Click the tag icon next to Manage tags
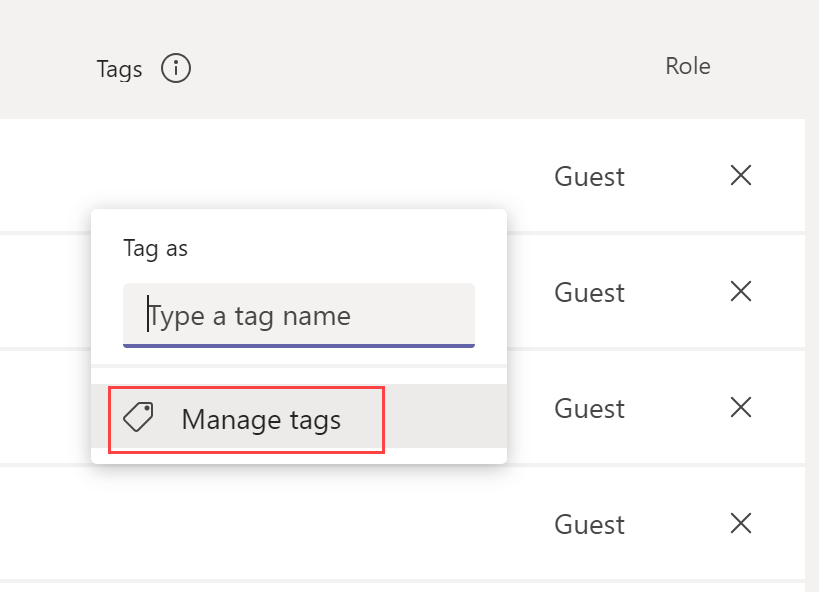The image size is (819, 592). tap(138, 417)
